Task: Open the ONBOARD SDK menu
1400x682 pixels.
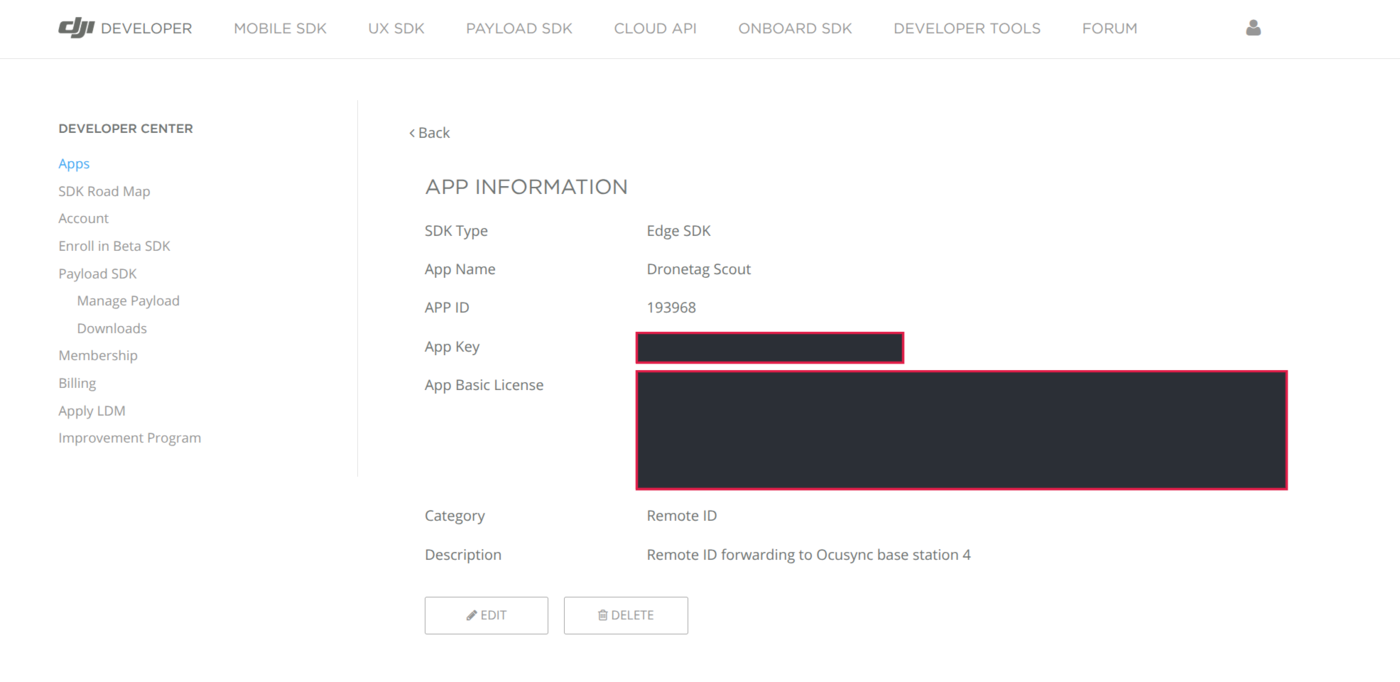Action: pyautogui.click(x=795, y=28)
